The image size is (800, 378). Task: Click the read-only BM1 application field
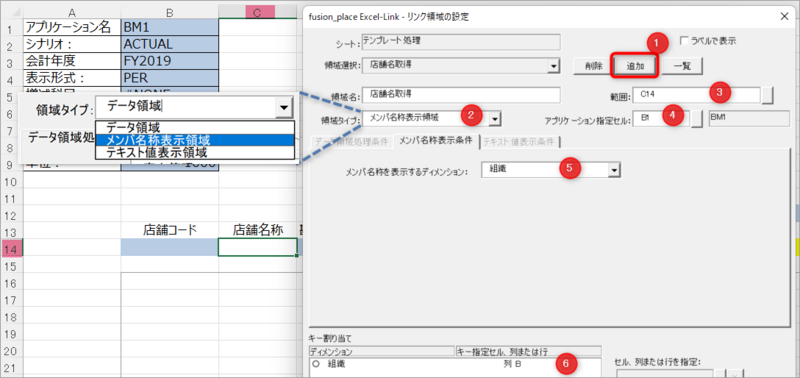click(749, 118)
